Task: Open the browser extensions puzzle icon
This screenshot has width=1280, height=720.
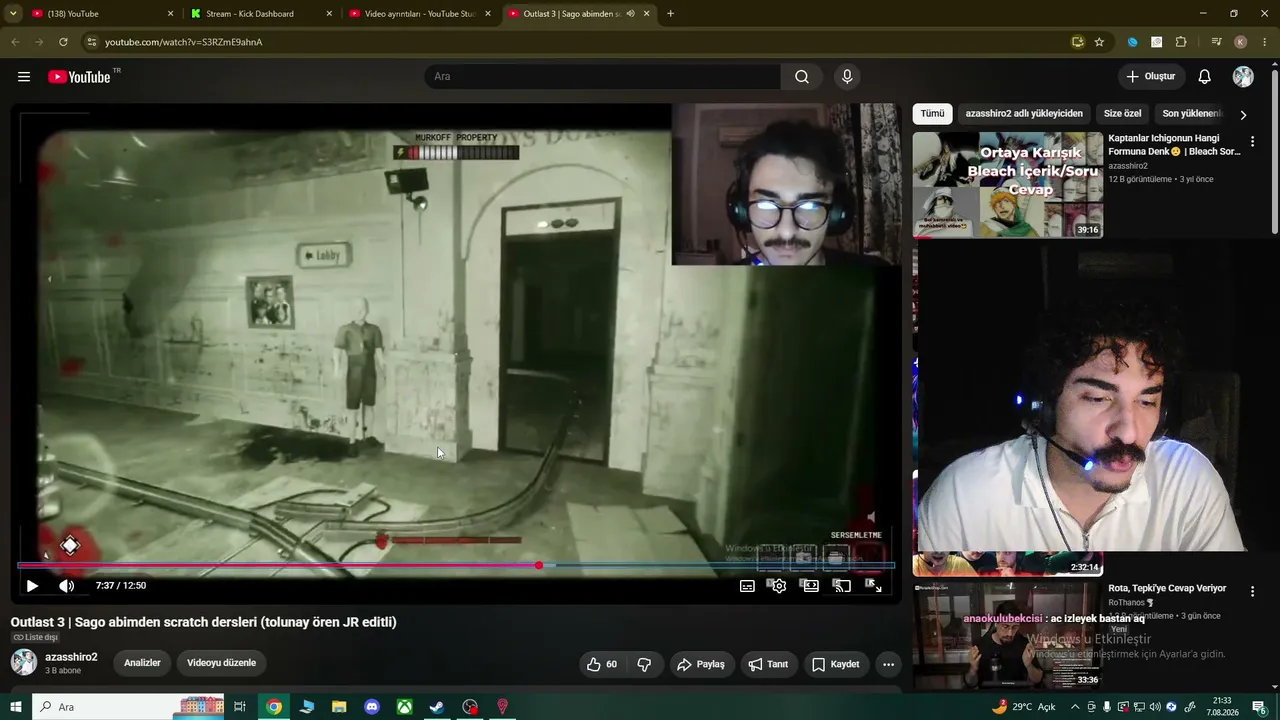Action: [1181, 42]
